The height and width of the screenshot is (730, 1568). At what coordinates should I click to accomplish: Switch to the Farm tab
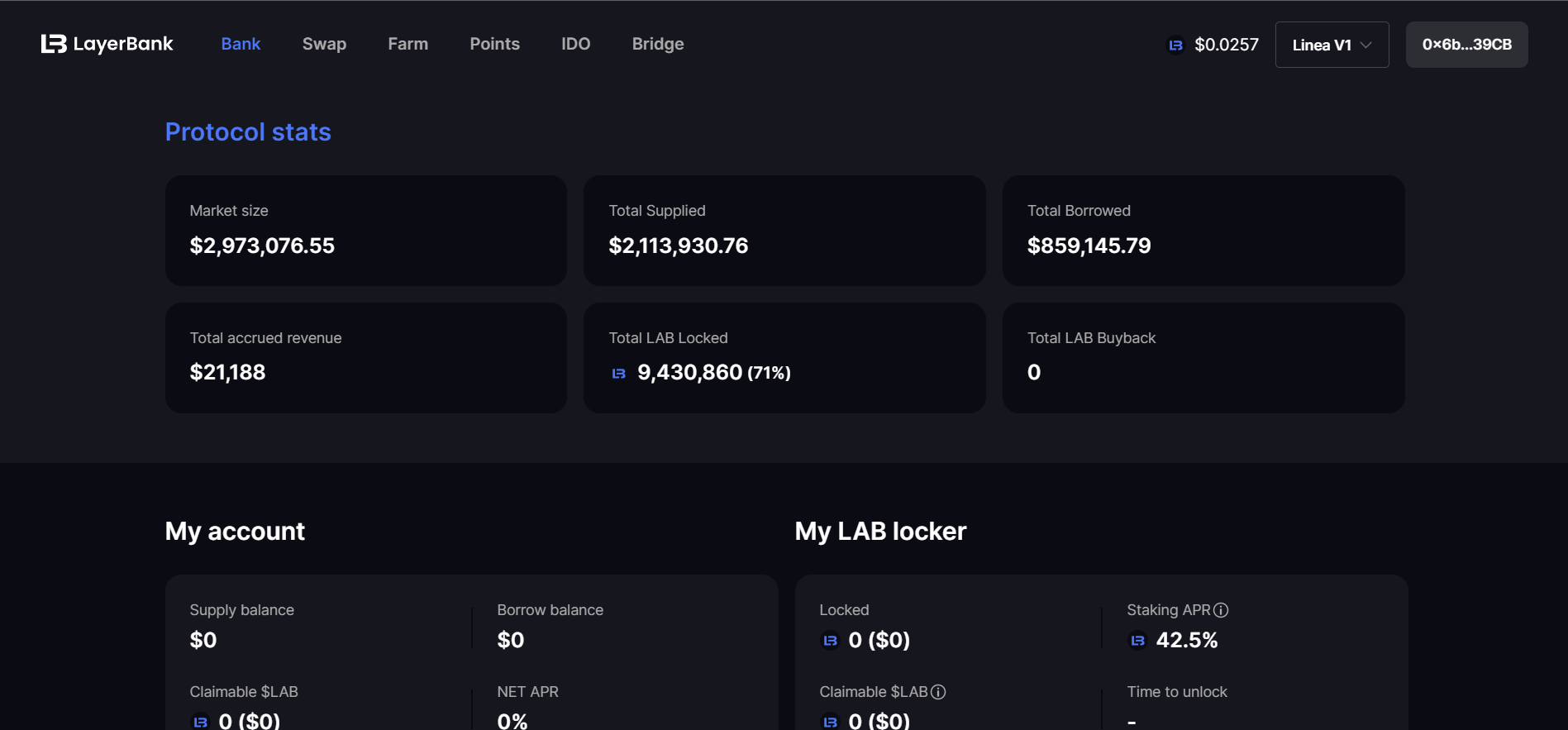pyautogui.click(x=408, y=44)
